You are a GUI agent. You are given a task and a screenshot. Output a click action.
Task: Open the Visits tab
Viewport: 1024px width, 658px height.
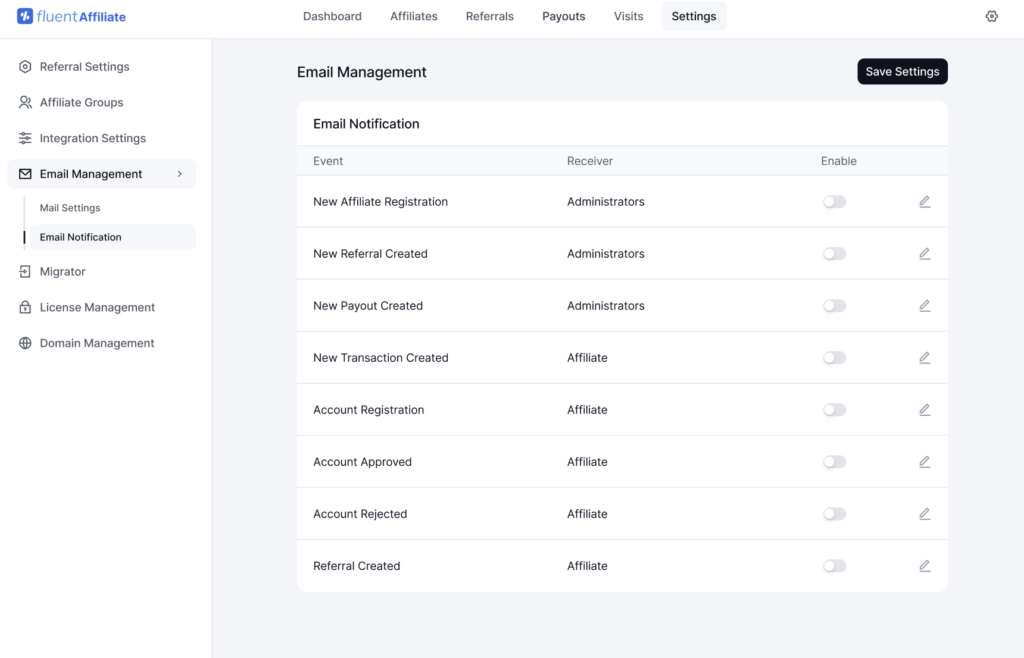(x=628, y=16)
